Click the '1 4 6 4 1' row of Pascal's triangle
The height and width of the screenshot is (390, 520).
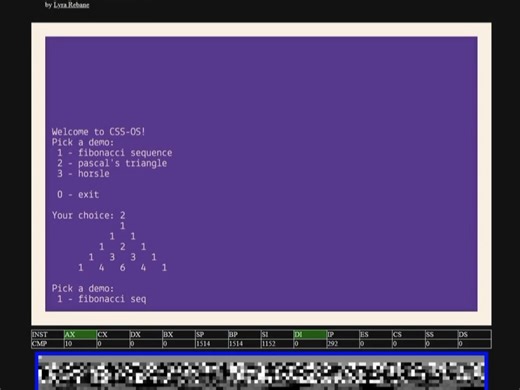coord(122,267)
